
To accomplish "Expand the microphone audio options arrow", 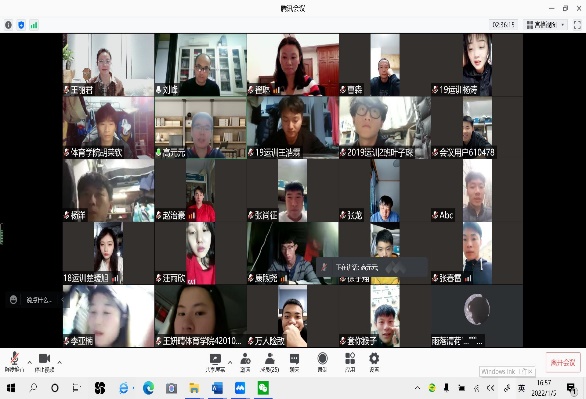I will [30, 362].
